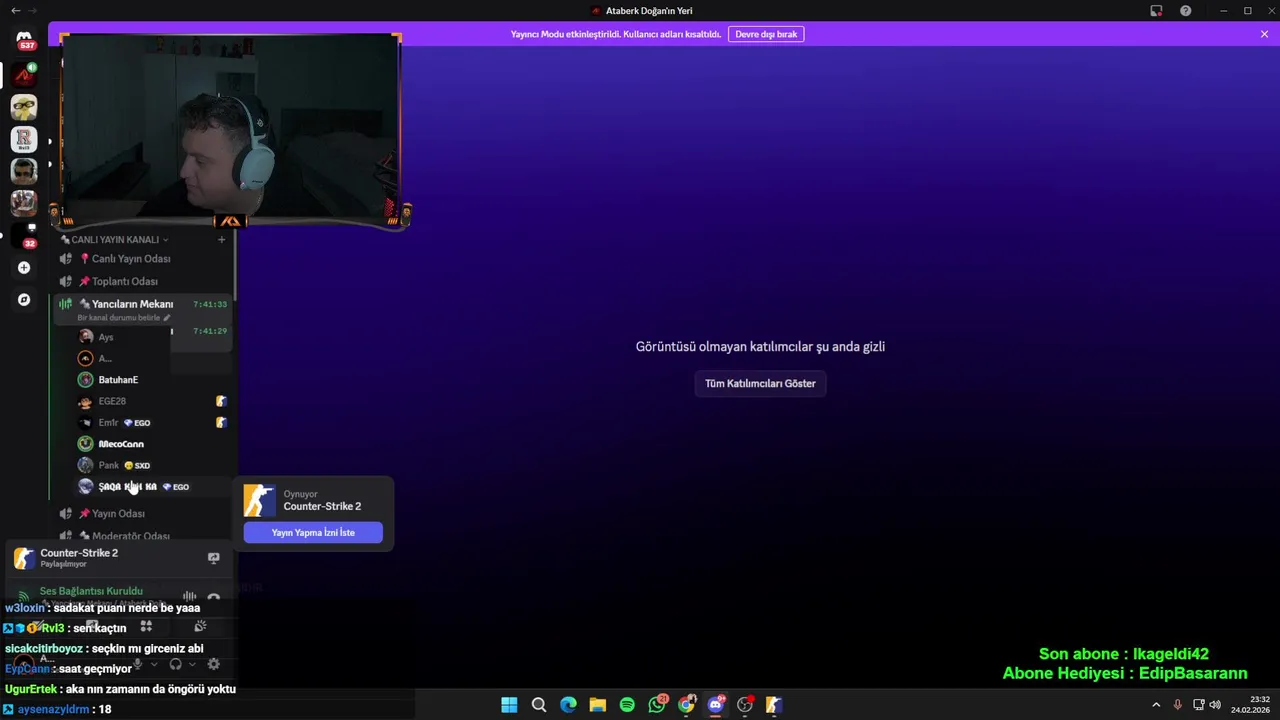The height and width of the screenshot is (720, 1280).
Task: Click Devre dışı bırak in the banner
Action: [x=766, y=34]
